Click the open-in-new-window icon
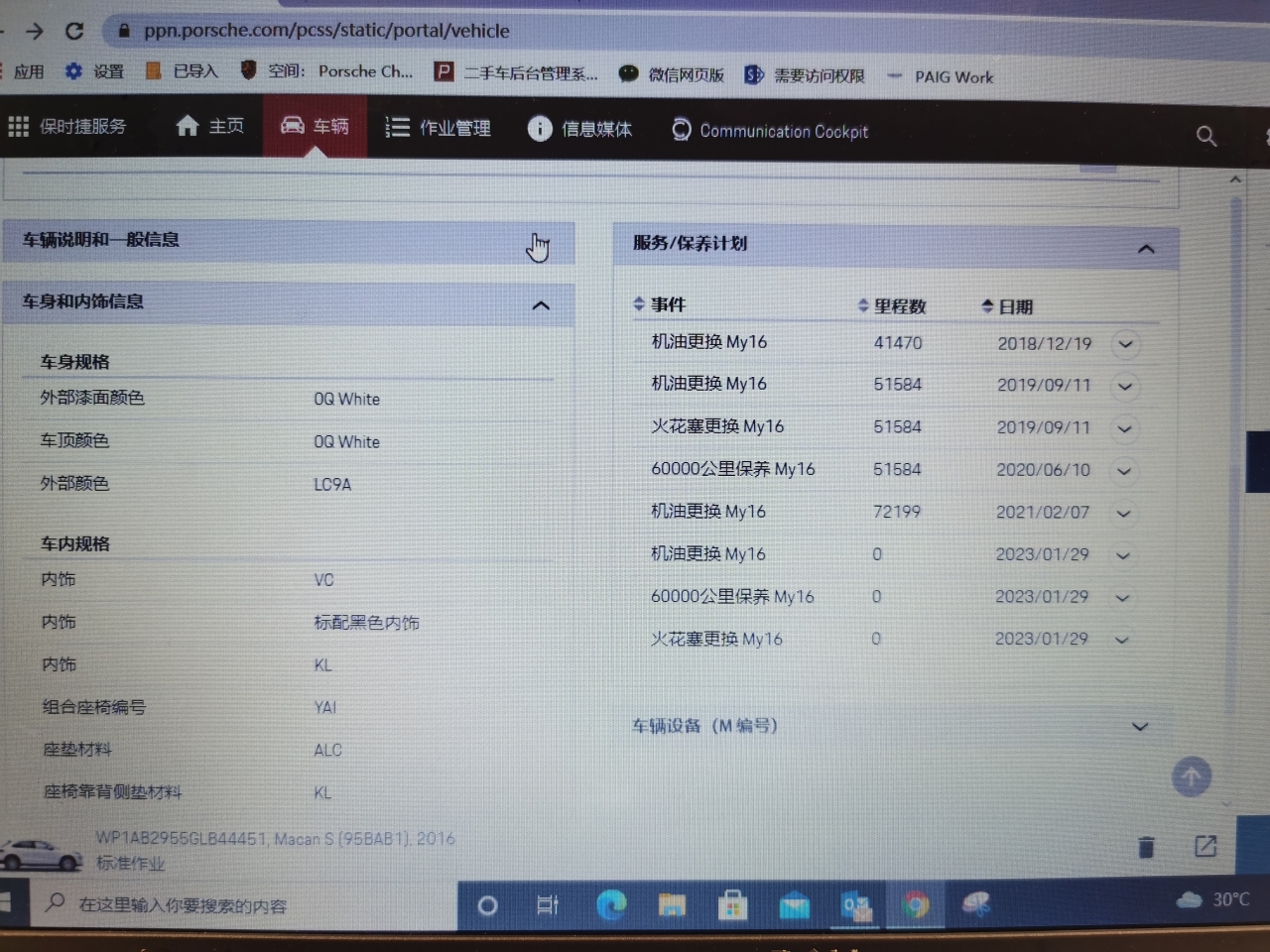The image size is (1270, 952). click(1206, 846)
